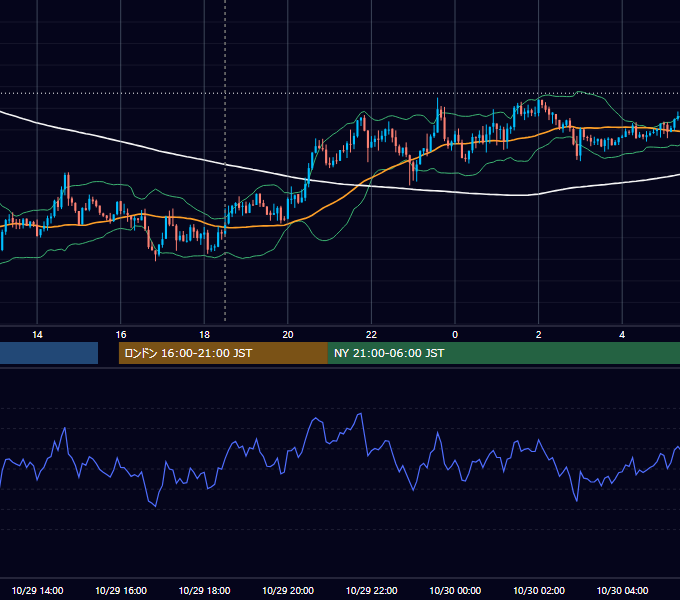
Task: Click the 10/30 02:00 date label
Action: [539, 590]
